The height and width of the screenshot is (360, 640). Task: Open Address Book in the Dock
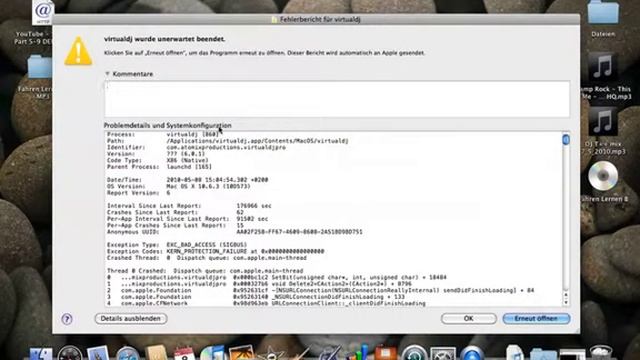pos(156,353)
